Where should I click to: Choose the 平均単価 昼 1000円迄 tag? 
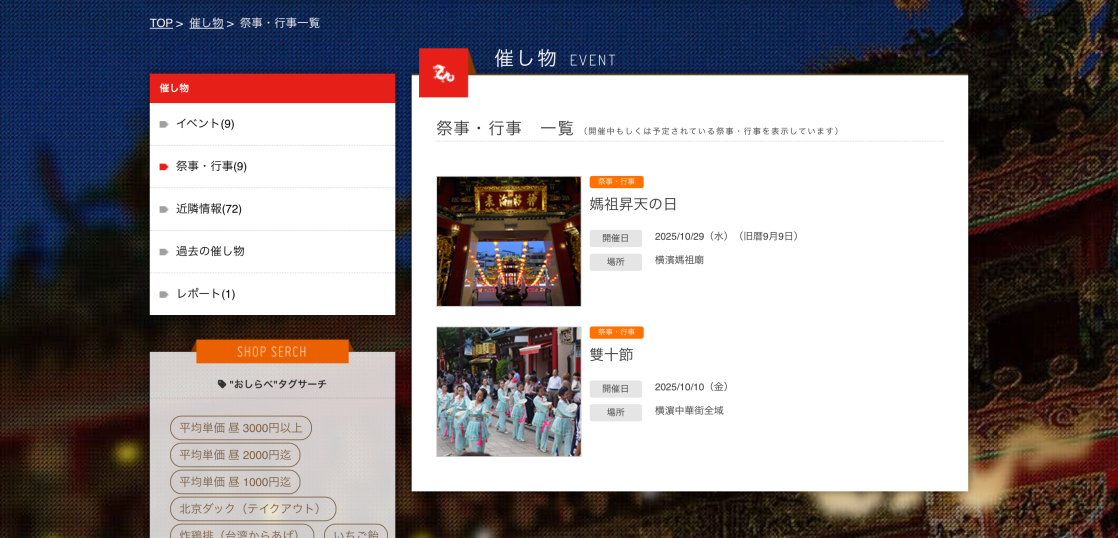point(235,482)
